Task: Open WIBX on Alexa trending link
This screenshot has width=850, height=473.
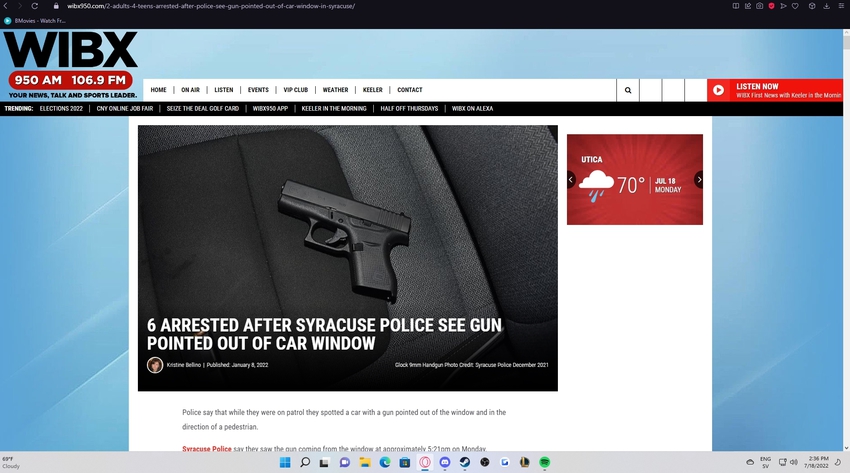Action: [x=472, y=108]
